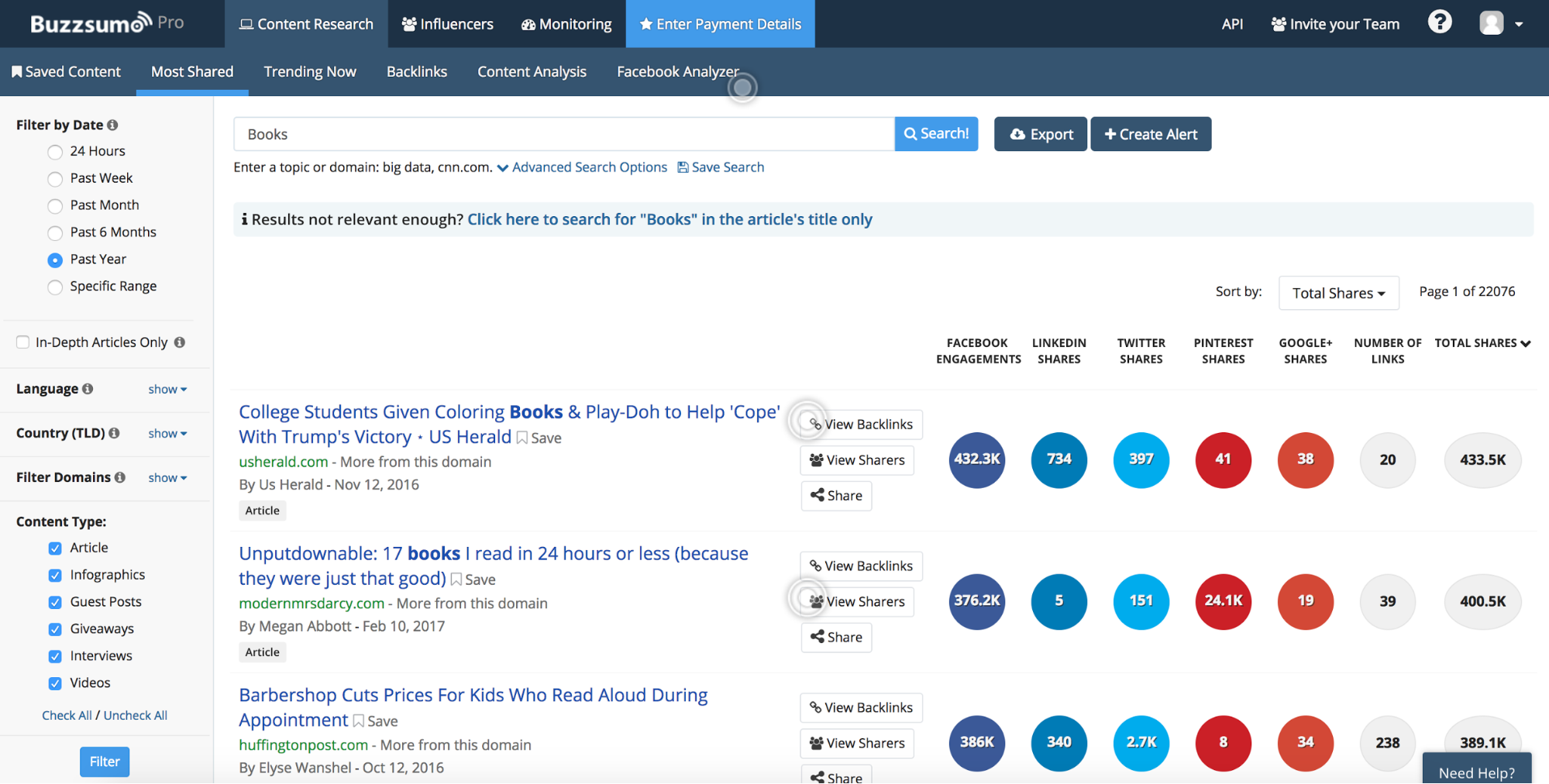
Task: Uncheck the Infographics content type
Action: [55, 576]
